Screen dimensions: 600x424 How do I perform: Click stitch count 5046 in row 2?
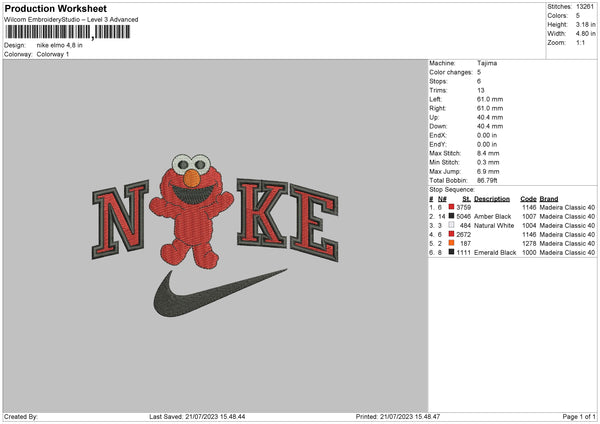tap(463, 217)
